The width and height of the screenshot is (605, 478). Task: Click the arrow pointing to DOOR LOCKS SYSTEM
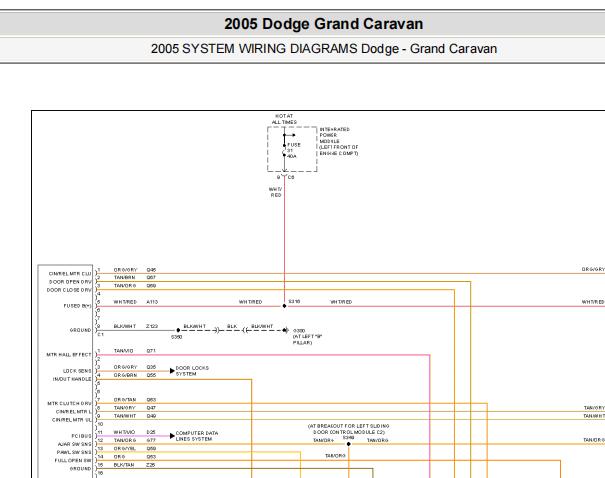172,371
